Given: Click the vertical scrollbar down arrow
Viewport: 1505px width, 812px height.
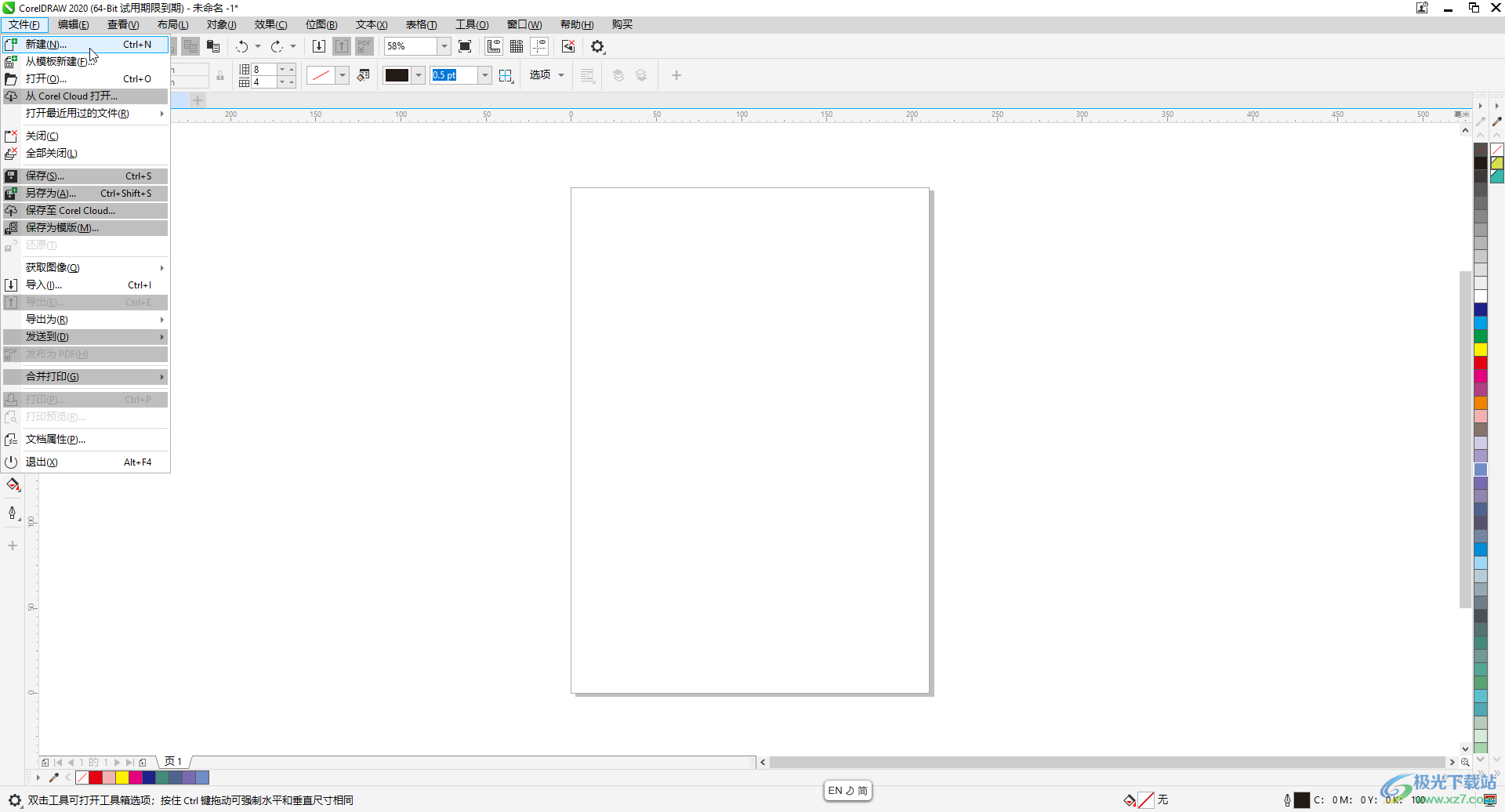Looking at the screenshot, I should 1465,749.
